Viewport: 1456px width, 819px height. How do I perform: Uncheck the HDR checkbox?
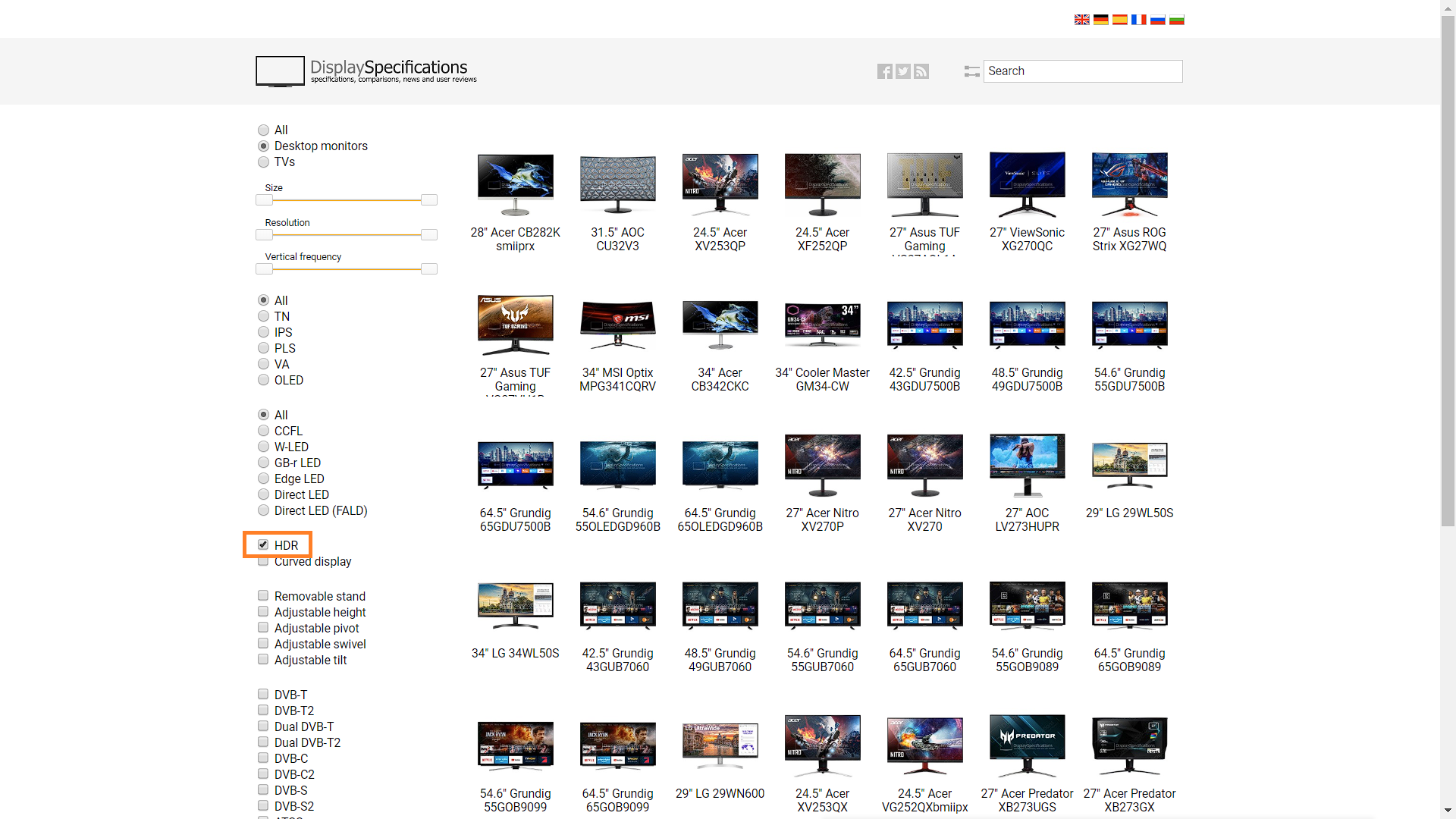coord(263,545)
